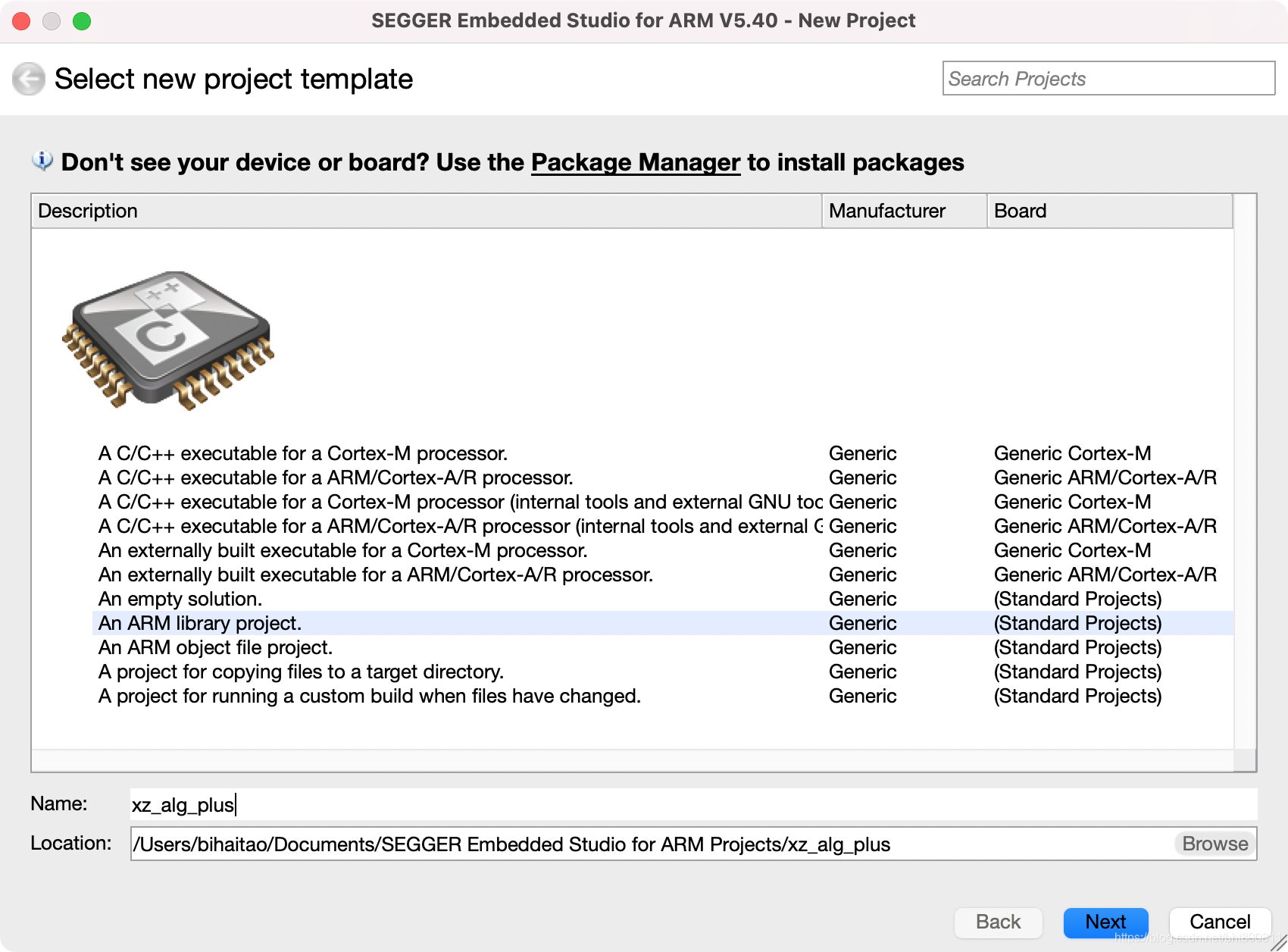Click the Cancel button
The height and width of the screenshot is (952, 1288).
[x=1220, y=922]
